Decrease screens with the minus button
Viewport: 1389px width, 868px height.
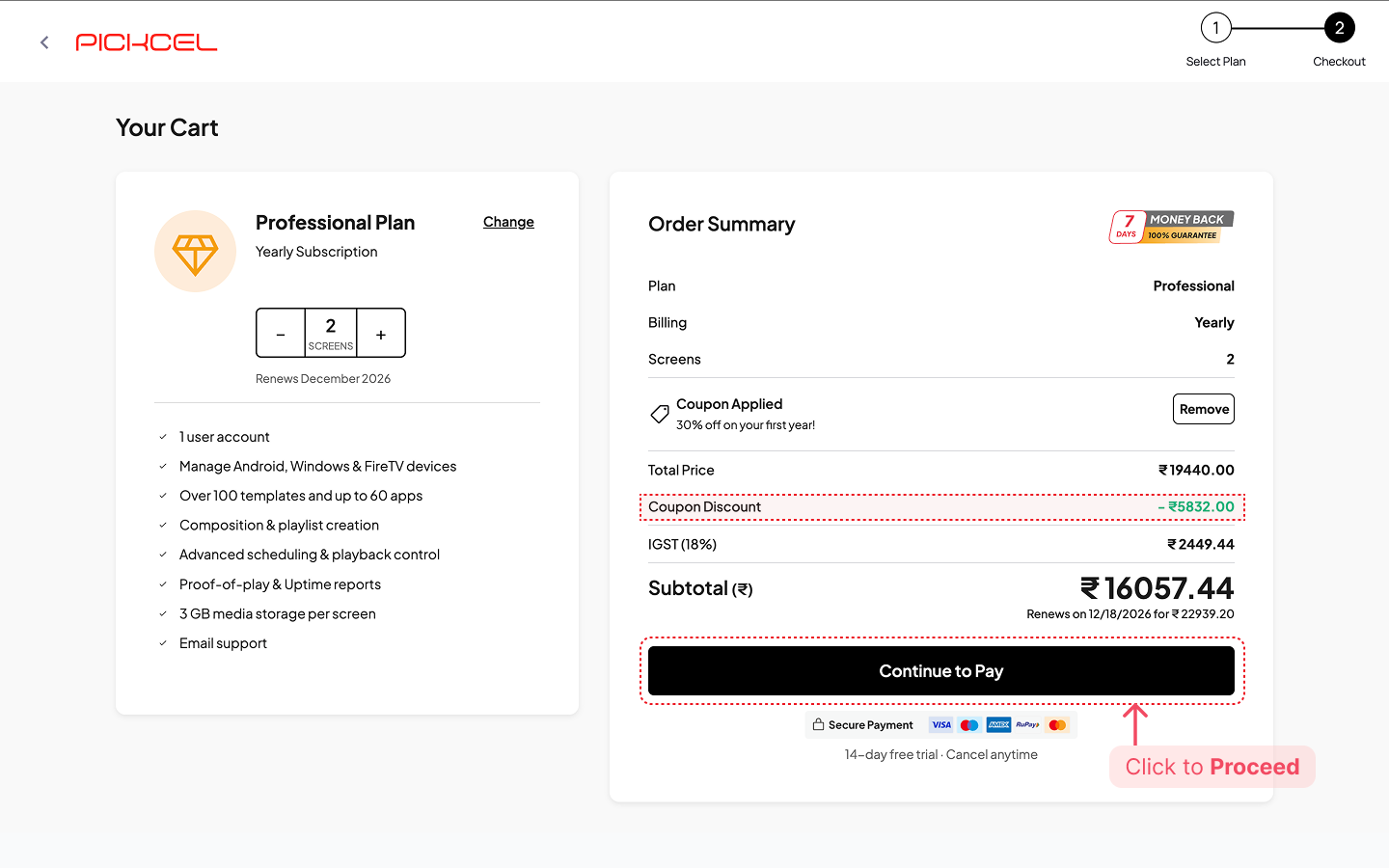coord(281,334)
